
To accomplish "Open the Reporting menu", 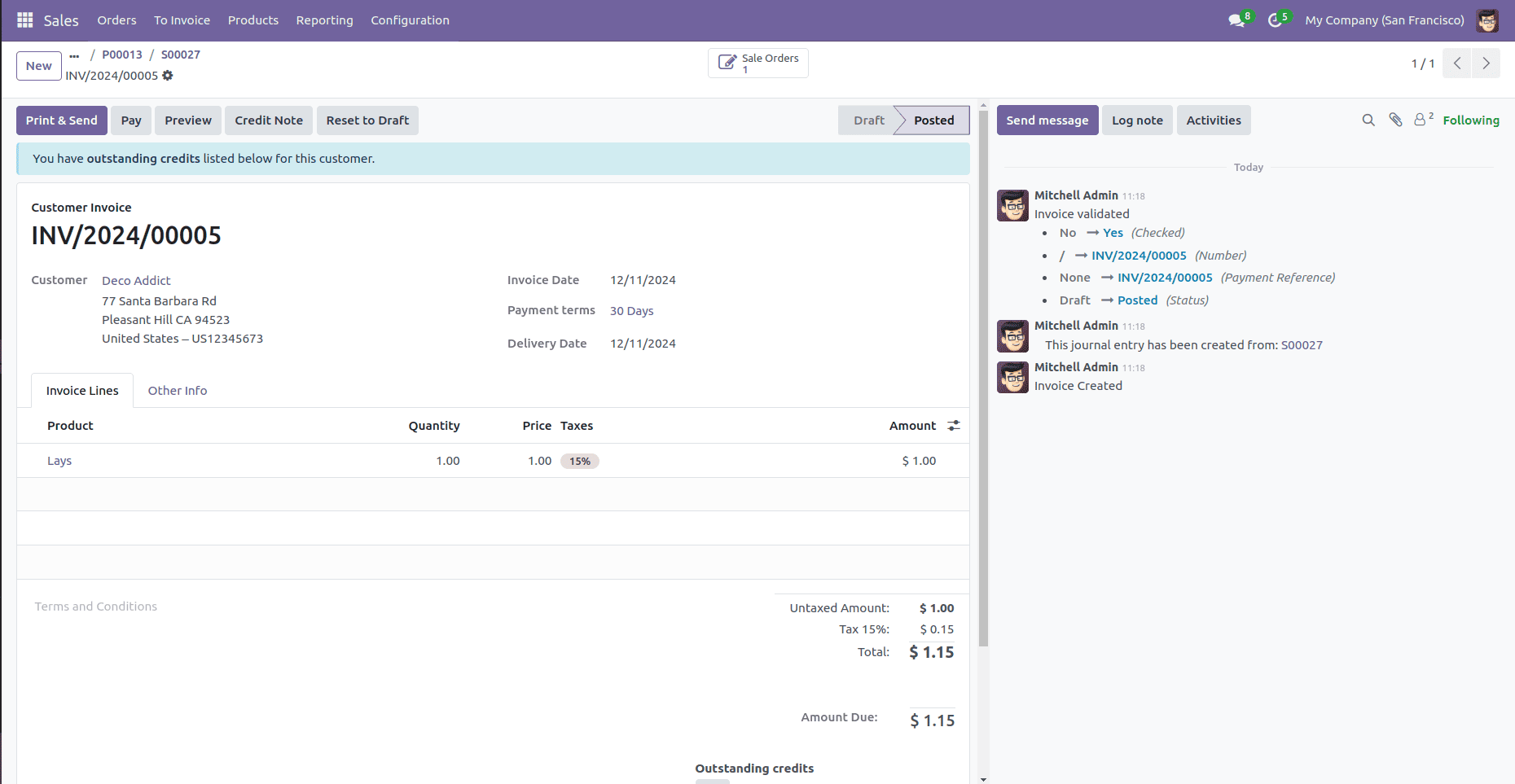I will [x=324, y=20].
